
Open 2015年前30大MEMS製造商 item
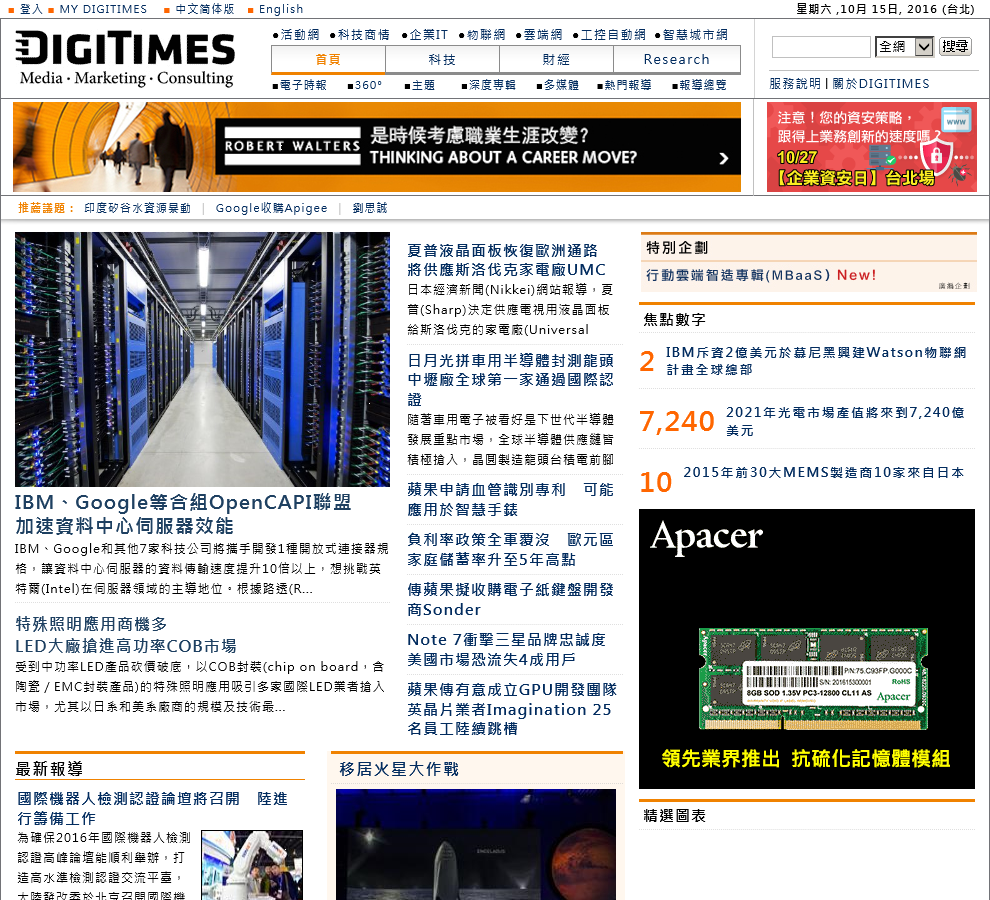click(824, 472)
